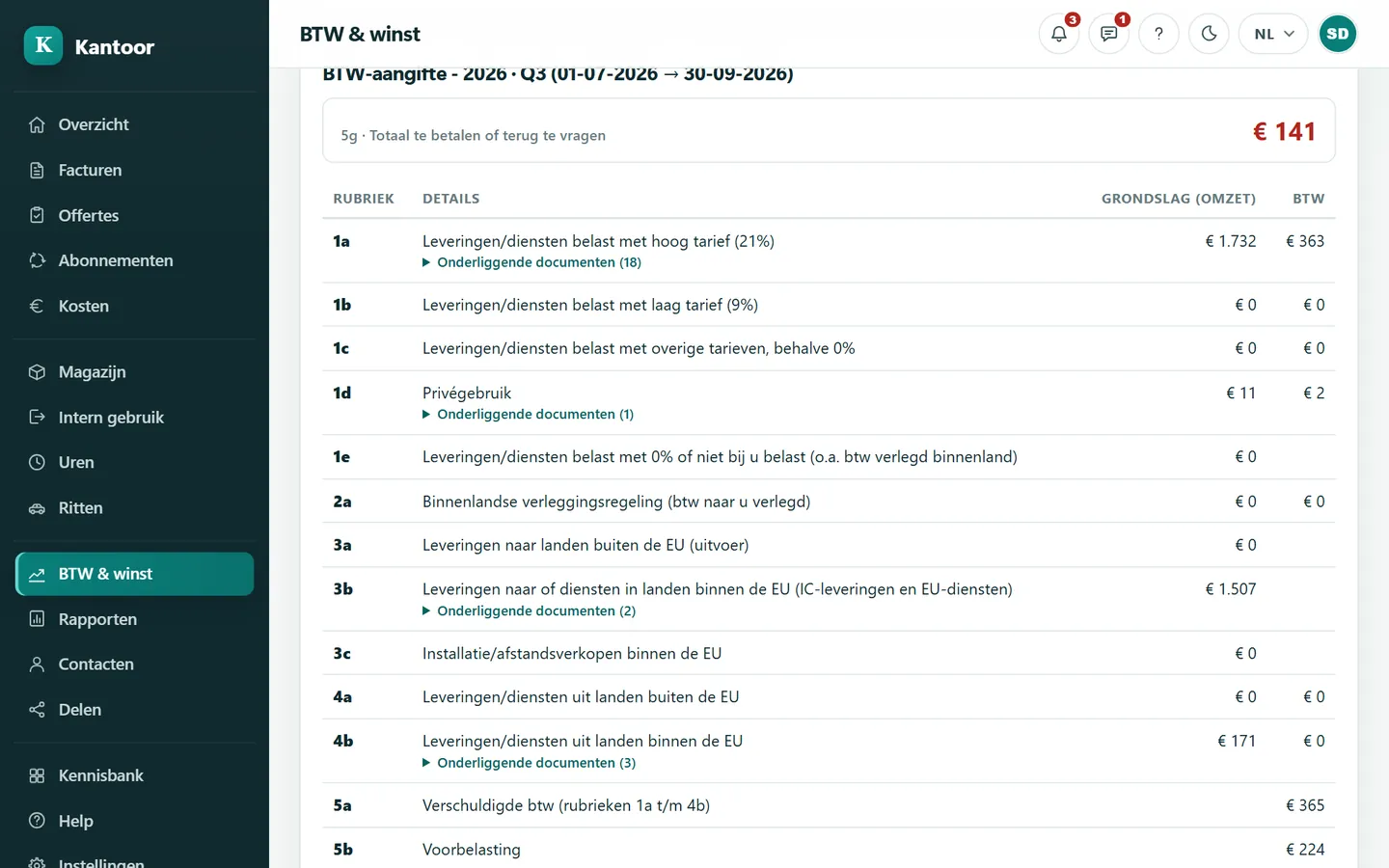Click the € 224 Voorbelasting value
This screenshot has height=868, width=1389.
(1305, 850)
